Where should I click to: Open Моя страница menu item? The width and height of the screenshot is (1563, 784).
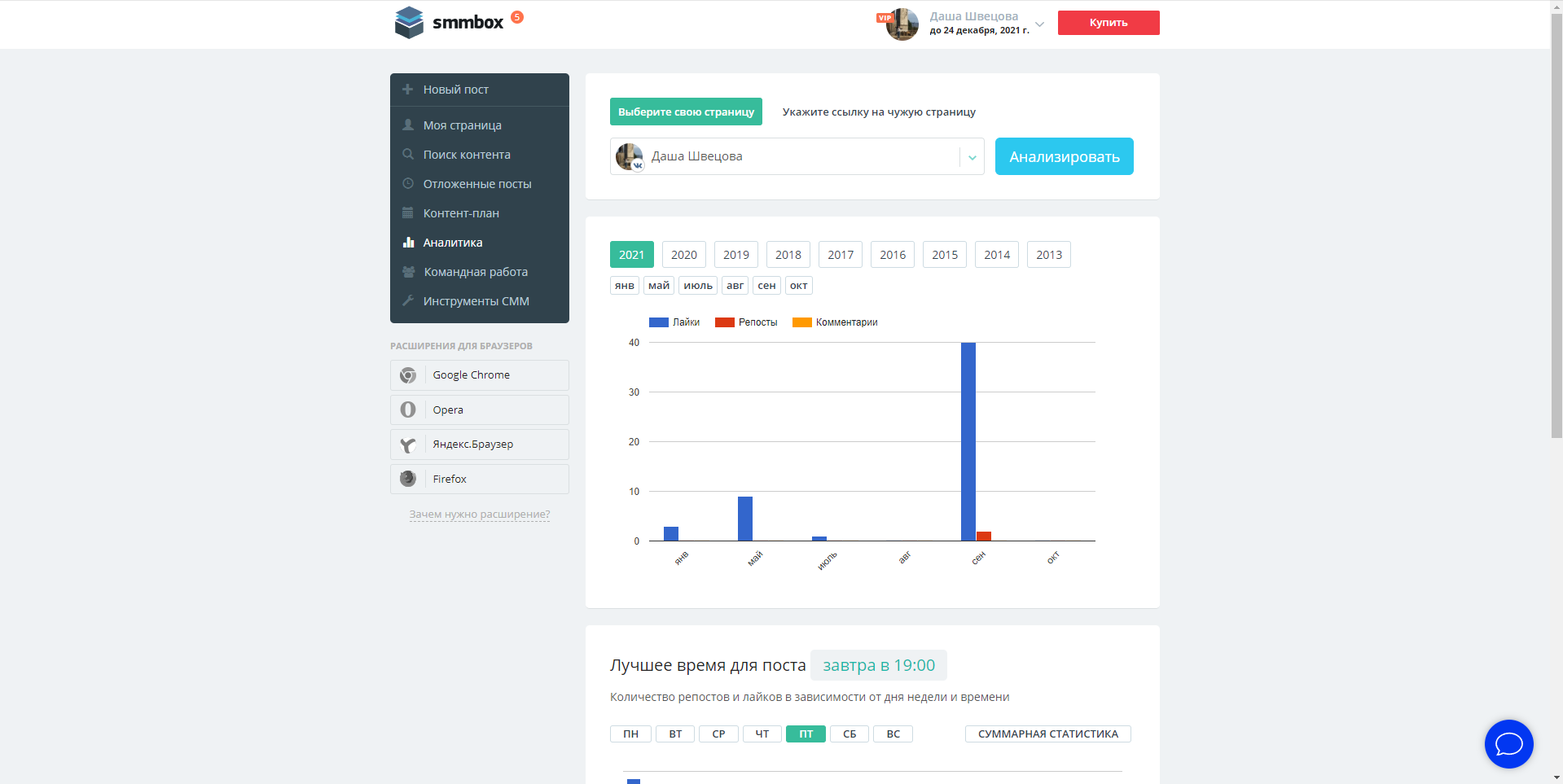click(462, 125)
